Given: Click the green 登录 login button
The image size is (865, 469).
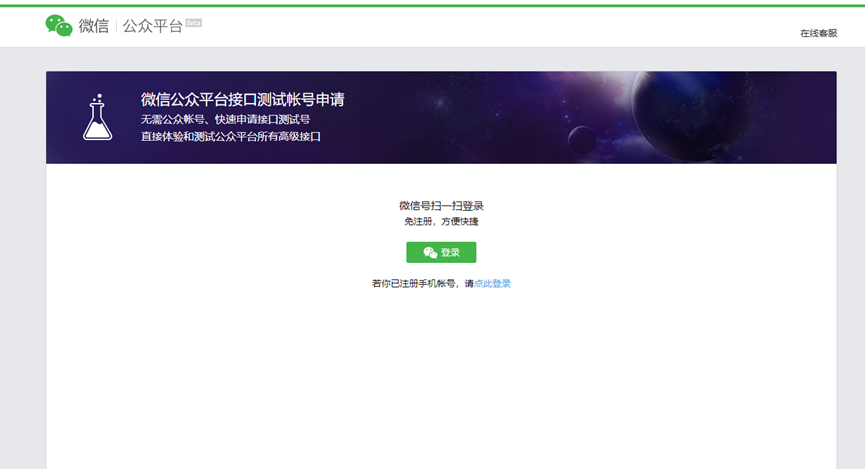Looking at the screenshot, I should pyautogui.click(x=441, y=252).
